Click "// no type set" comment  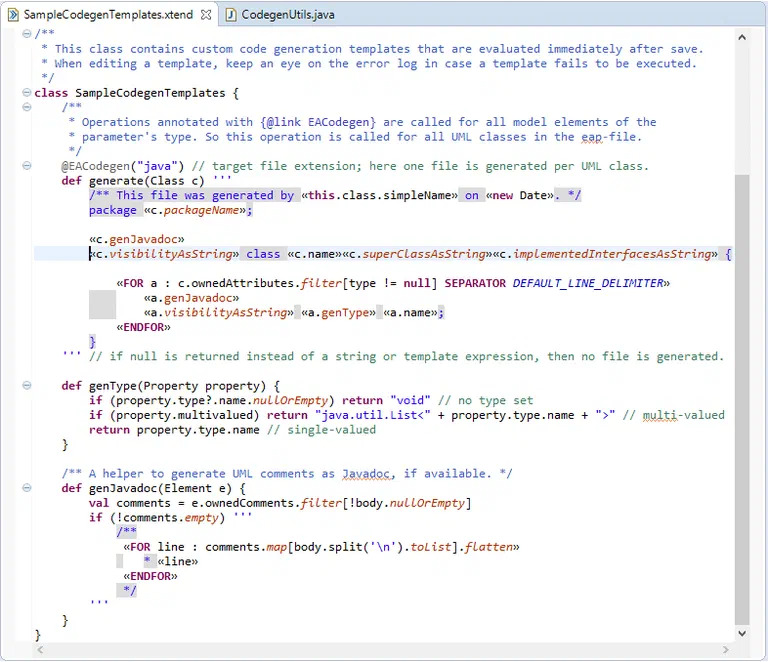tap(485, 401)
